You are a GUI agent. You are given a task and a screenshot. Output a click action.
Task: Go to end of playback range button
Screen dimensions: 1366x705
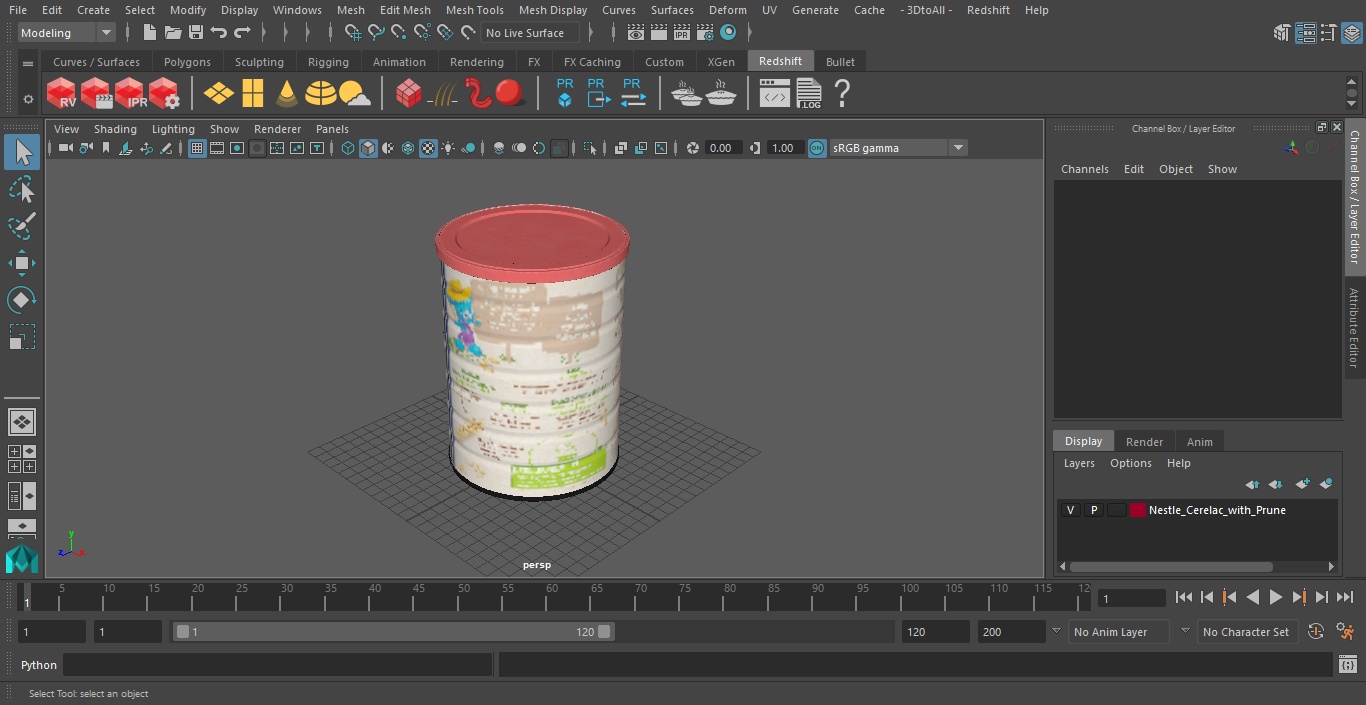1344,597
